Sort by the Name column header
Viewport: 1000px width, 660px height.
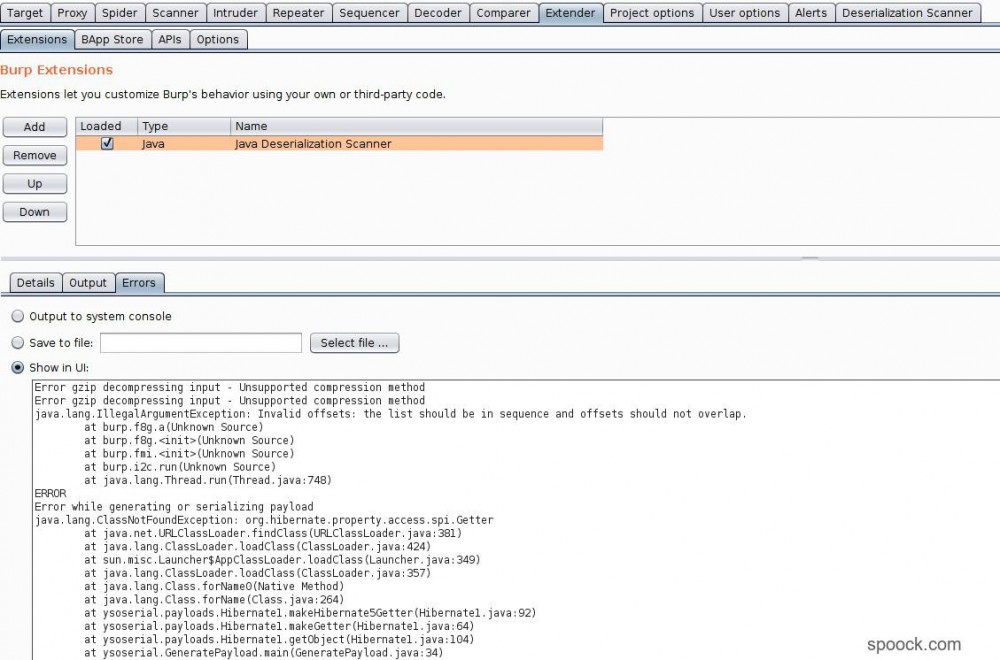click(x=416, y=126)
